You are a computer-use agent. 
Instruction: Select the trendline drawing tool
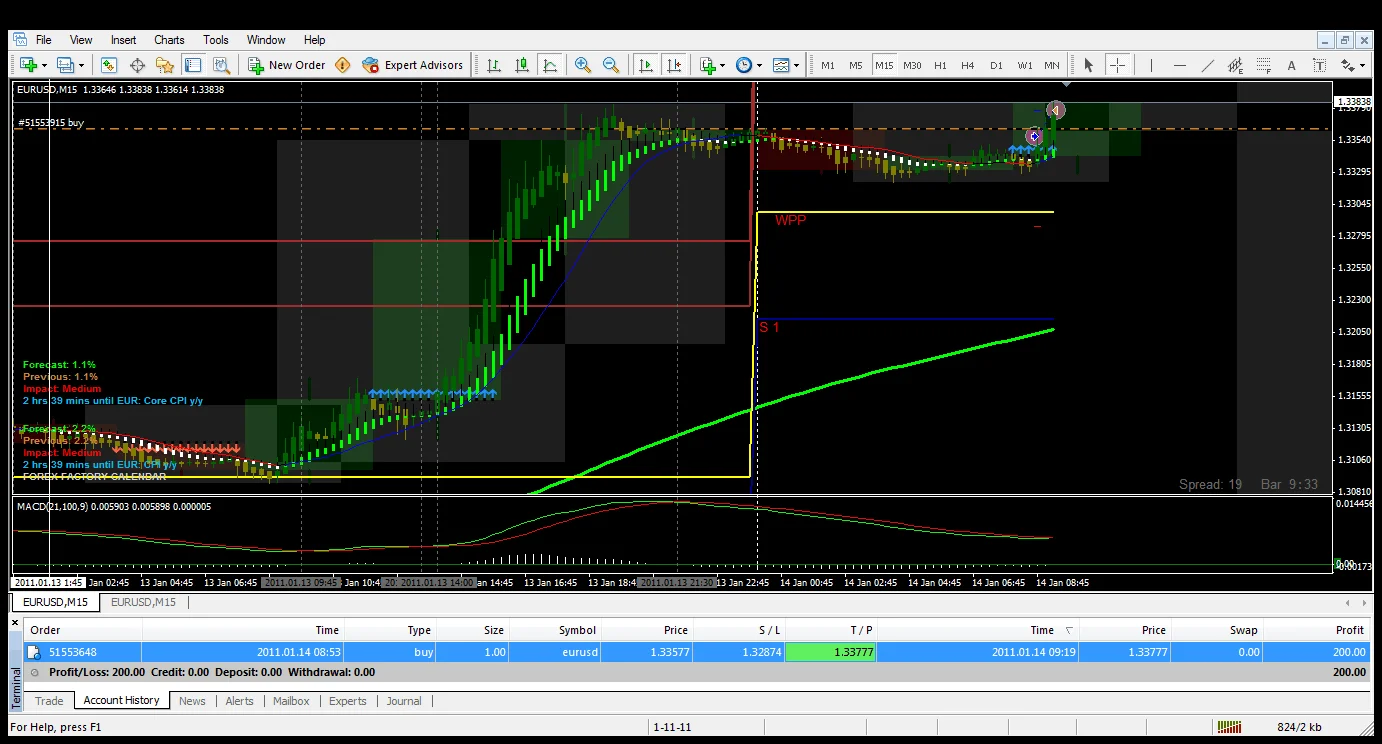point(1208,65)
